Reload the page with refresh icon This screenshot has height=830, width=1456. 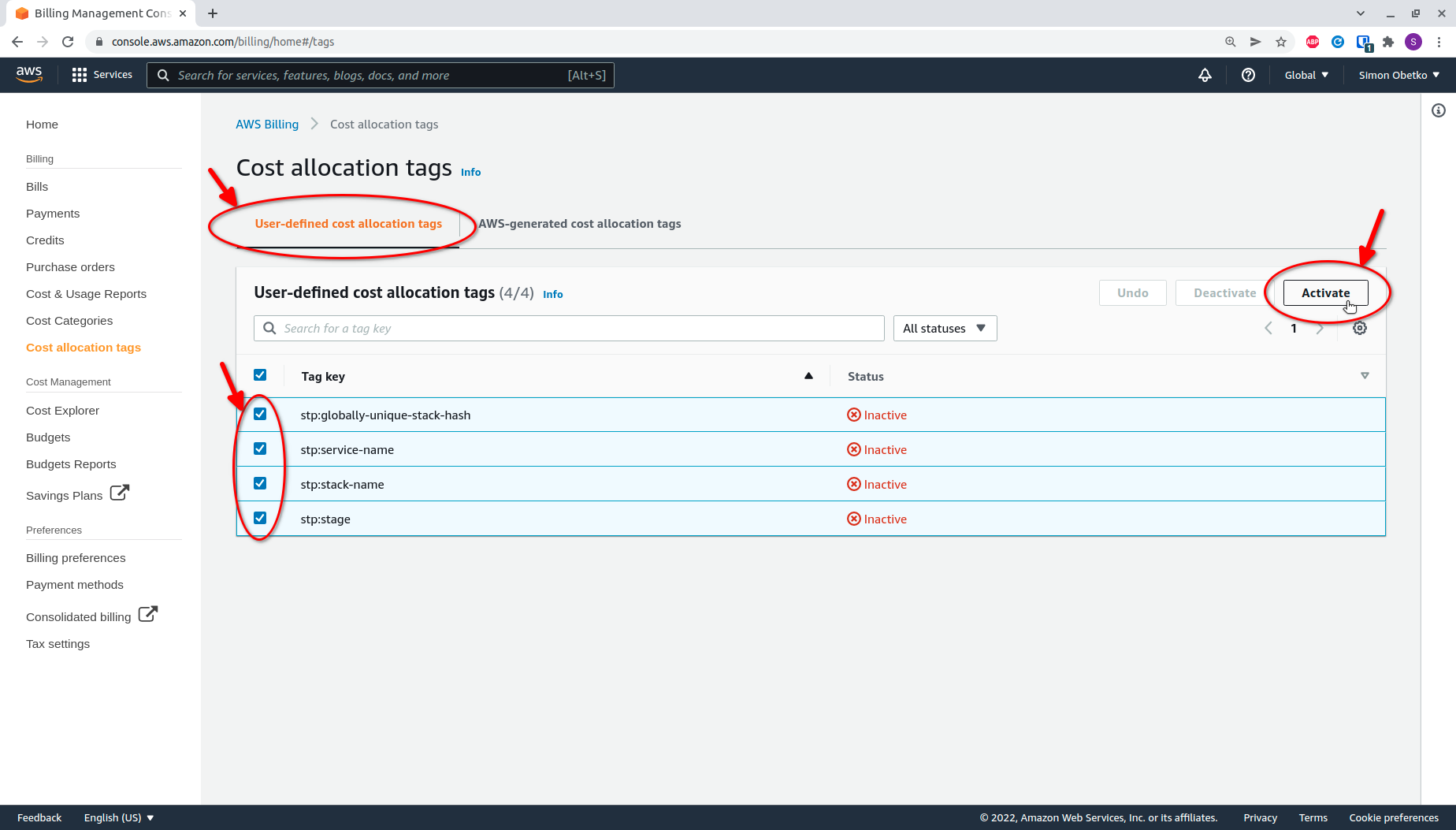[x=68, y=42]
